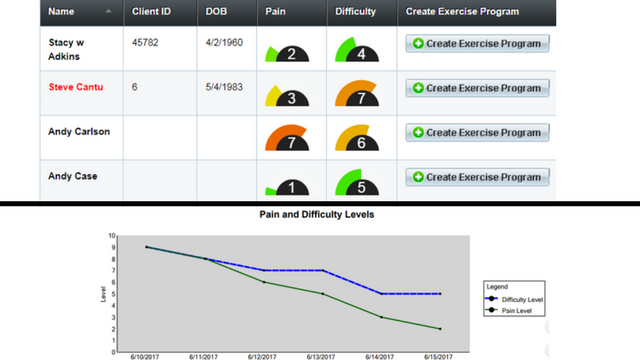Click Andy Case's difficulty gauge showing 5
The width and height of the screenshot is (640, 360).
coord(357,182)
